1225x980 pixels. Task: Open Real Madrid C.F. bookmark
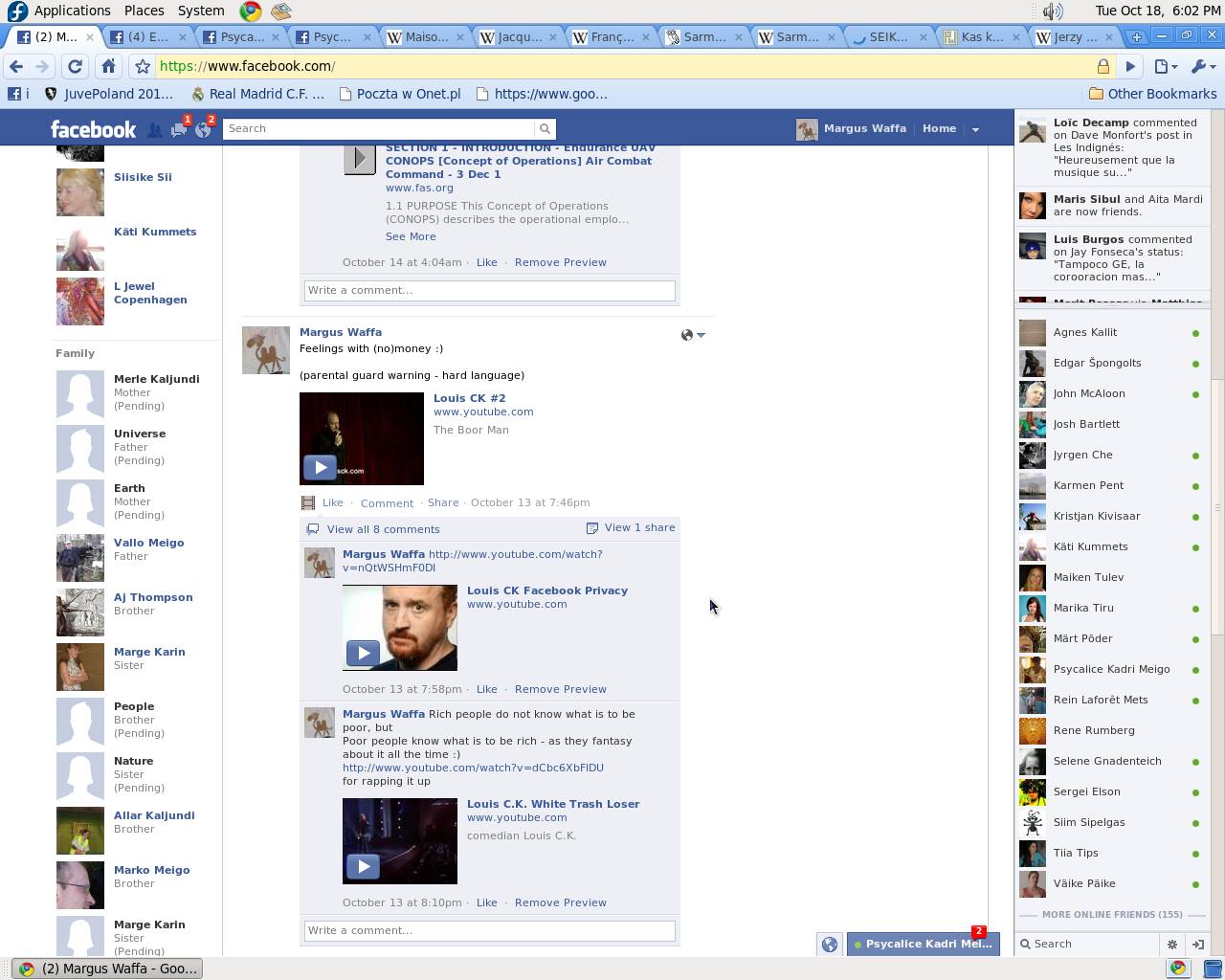(258, 94)
